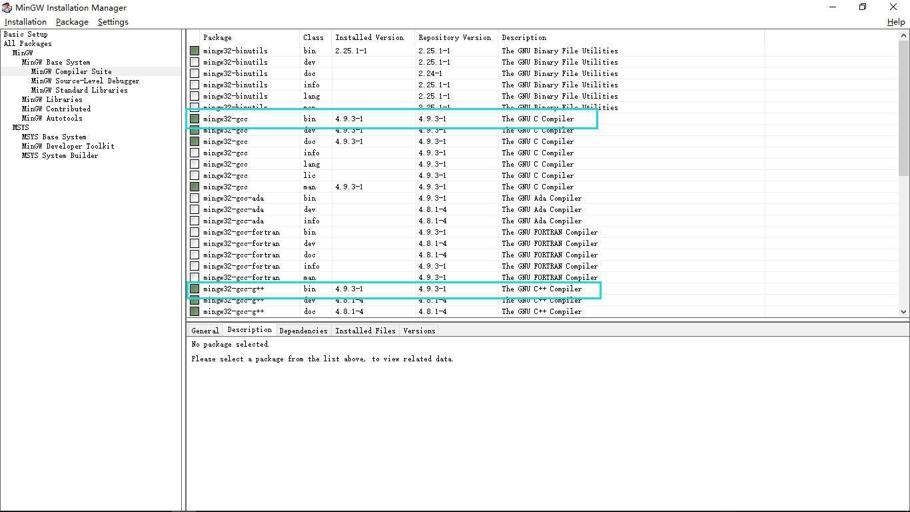The height and width of the screenshot is (512, 910).
Task: Toggle the mingw32-gcc doc package checkbox
Action: (194, 141)
